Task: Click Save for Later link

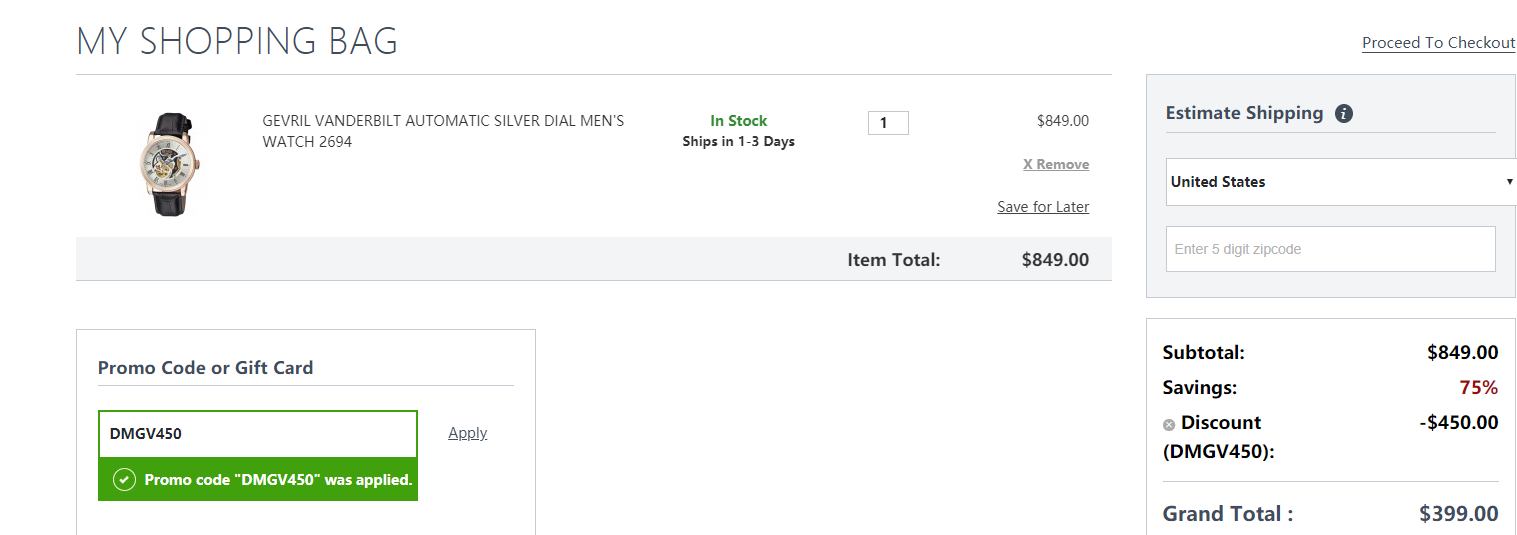Action: pos(1043,207)
